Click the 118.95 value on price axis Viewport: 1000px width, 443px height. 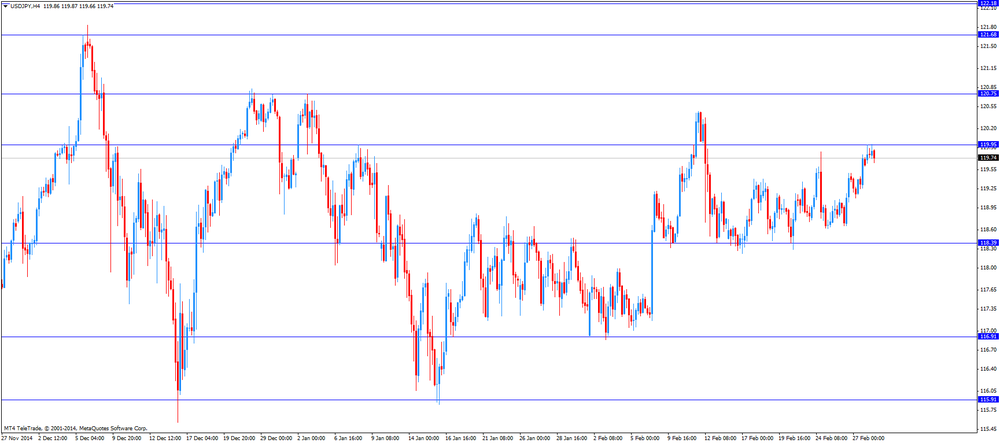point(989,207)
